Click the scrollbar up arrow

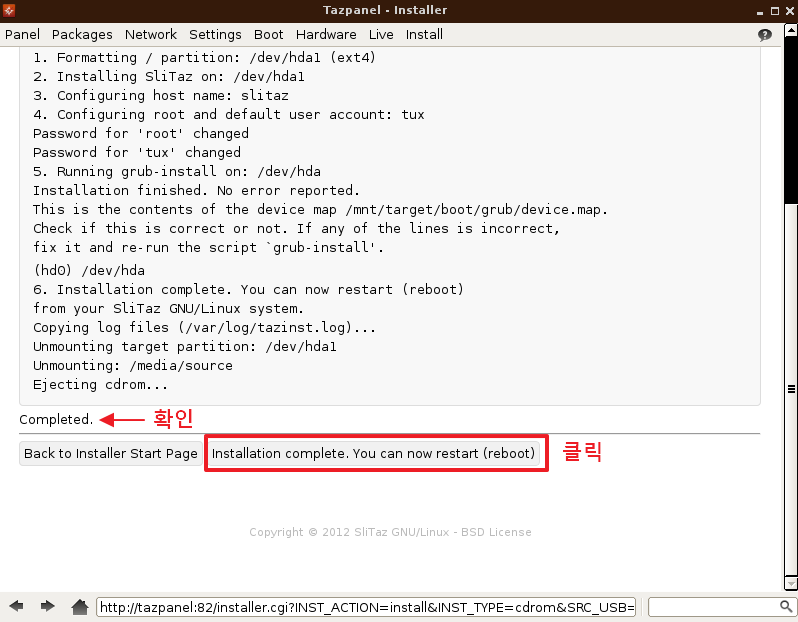791,30
